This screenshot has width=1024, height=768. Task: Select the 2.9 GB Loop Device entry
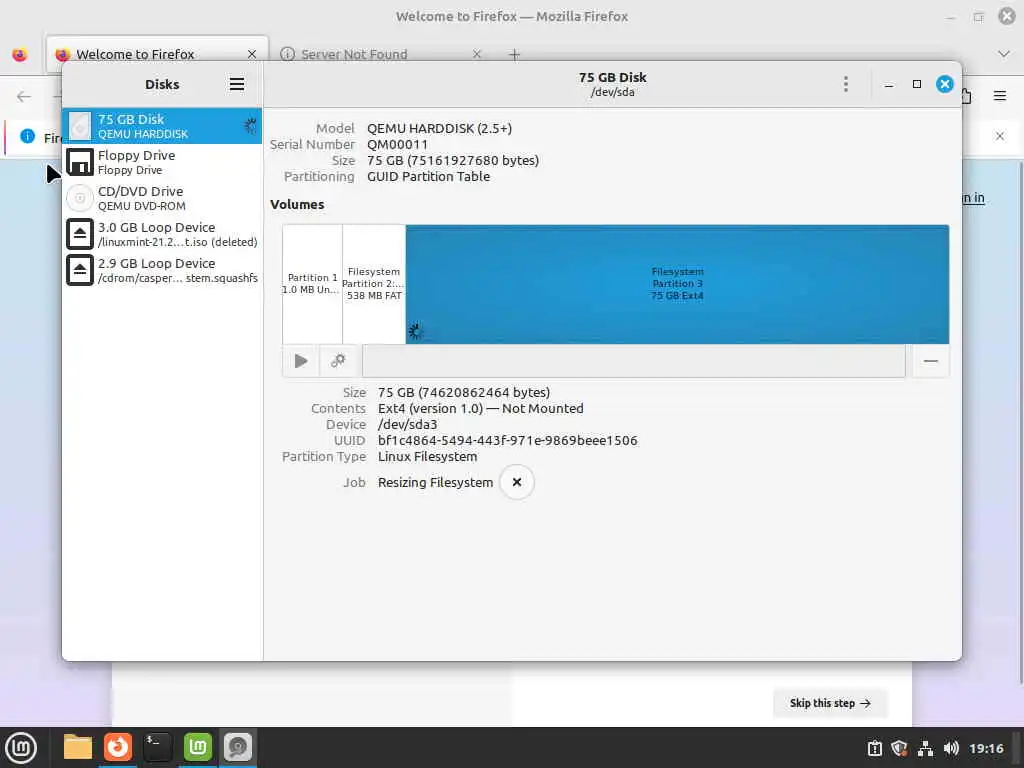pos(162,270)
